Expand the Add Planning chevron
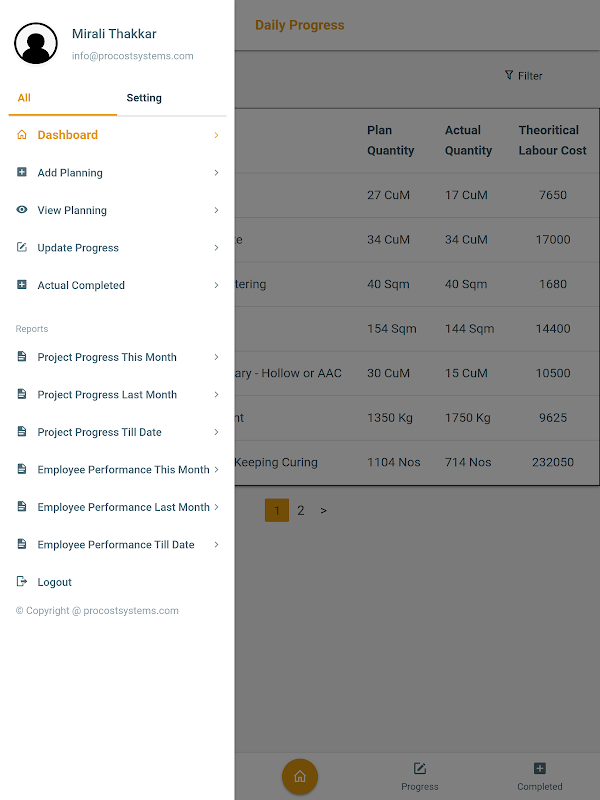 [216, 173]
